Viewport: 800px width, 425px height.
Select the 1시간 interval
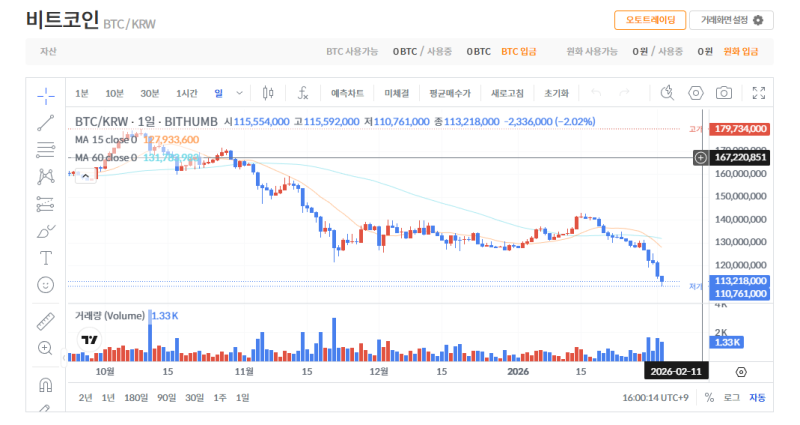pos(187,93)
